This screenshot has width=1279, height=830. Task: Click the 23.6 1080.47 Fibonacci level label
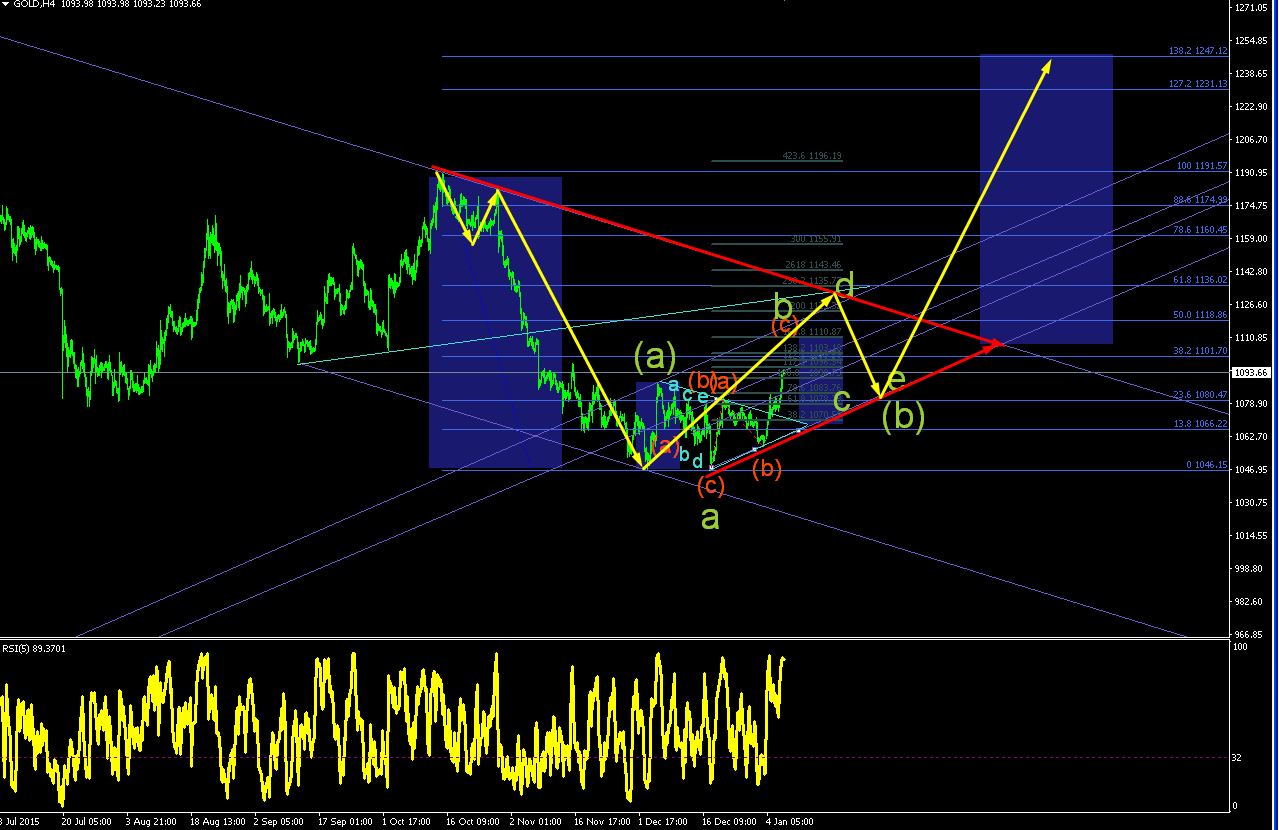coord(1200,395)
